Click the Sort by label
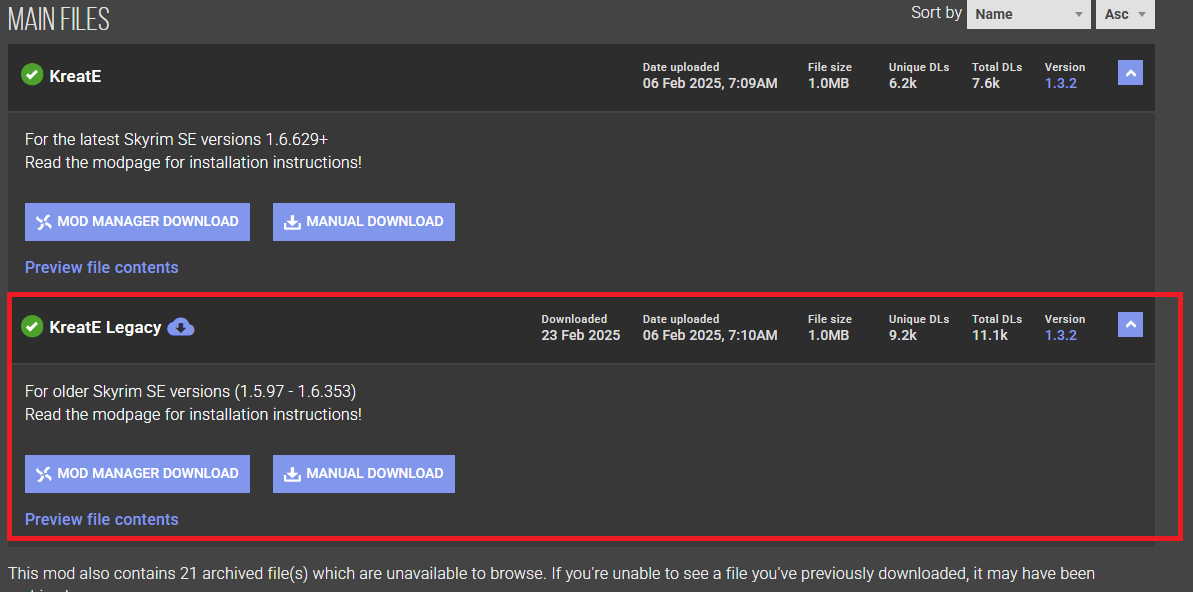The image size is (1193, 592). (x=937, y=13)
